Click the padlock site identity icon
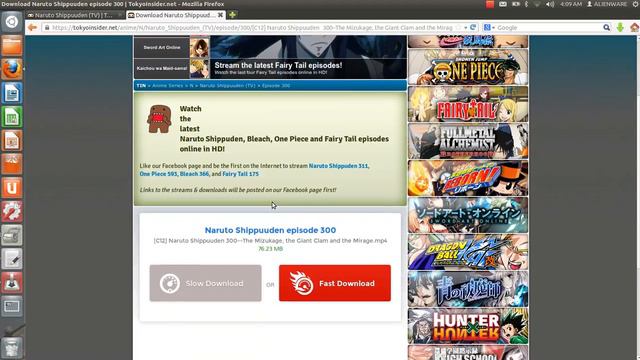This screenshot has width=640, height=360. (x=47, y=27)
